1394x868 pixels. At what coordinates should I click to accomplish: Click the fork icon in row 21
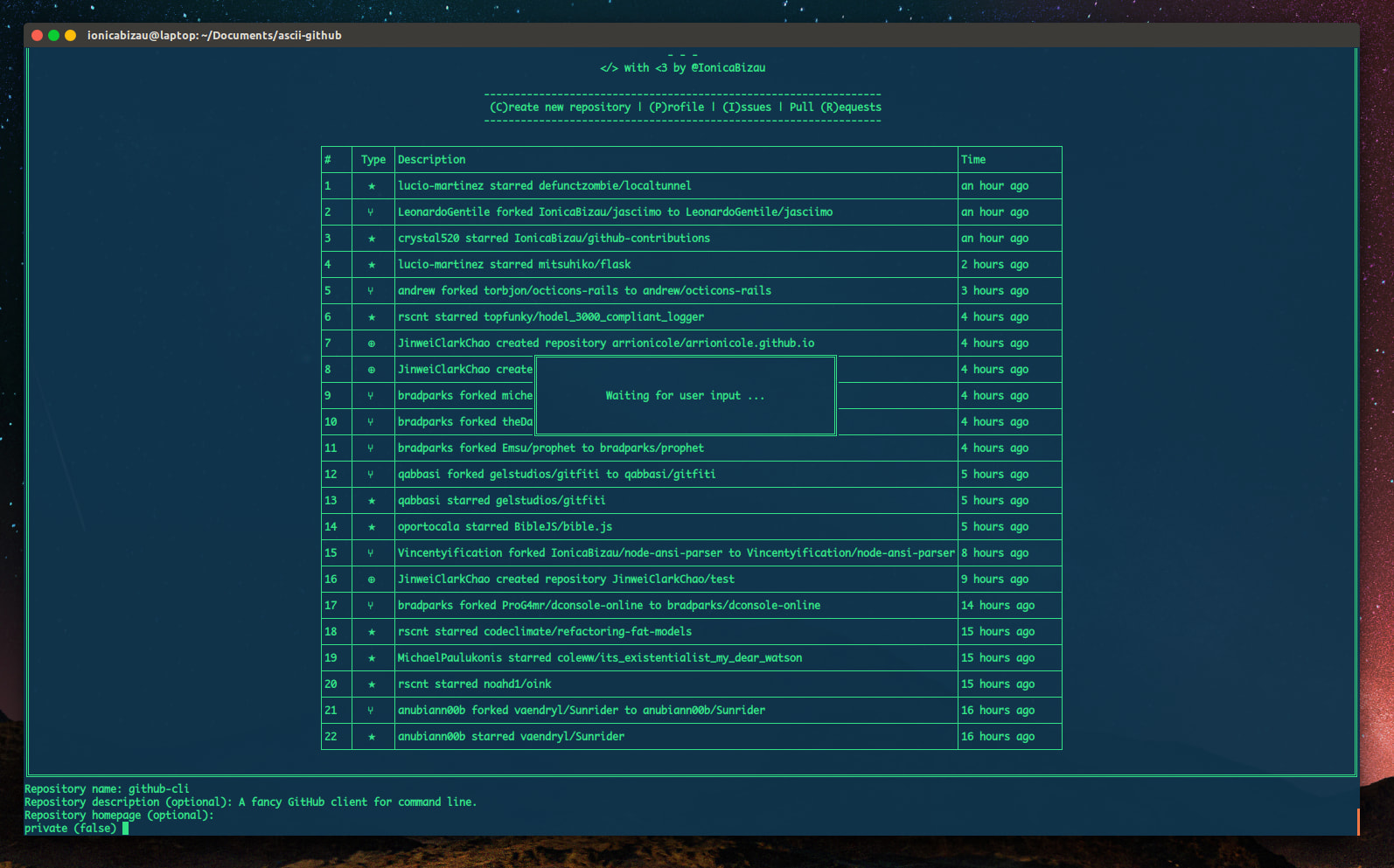[x=371, y=711]
